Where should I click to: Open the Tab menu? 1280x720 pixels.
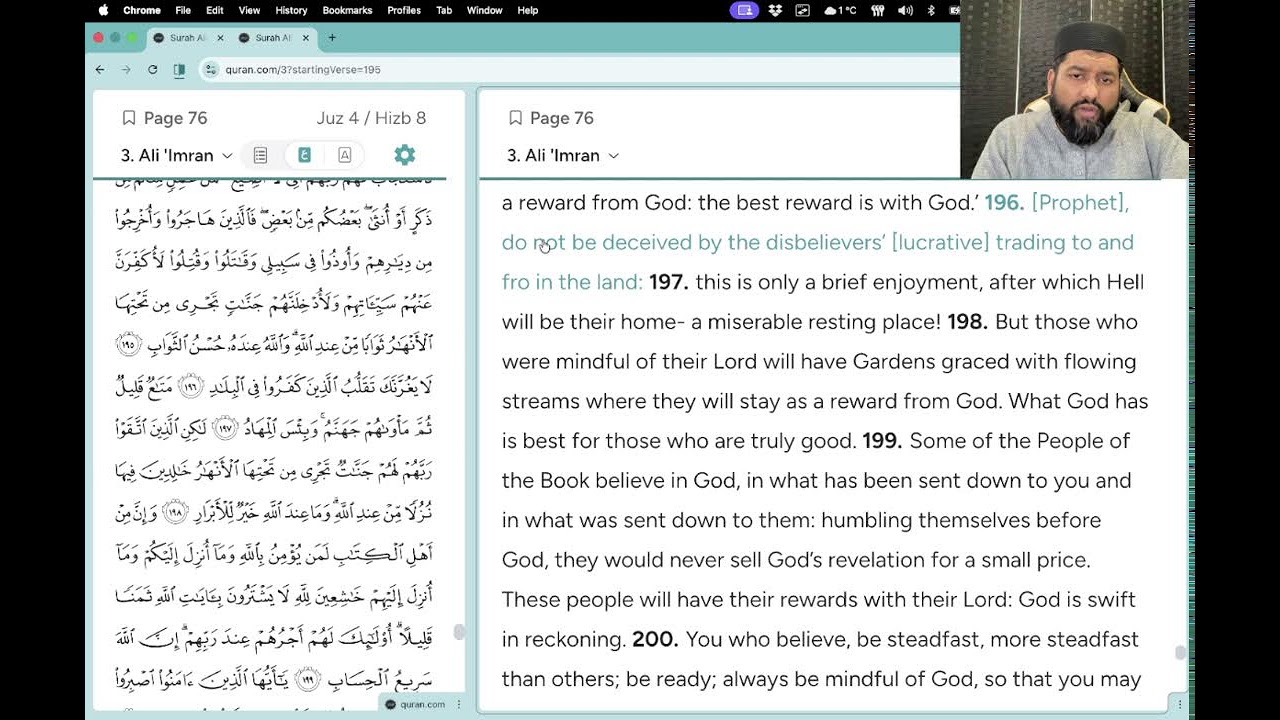point(444,10)
